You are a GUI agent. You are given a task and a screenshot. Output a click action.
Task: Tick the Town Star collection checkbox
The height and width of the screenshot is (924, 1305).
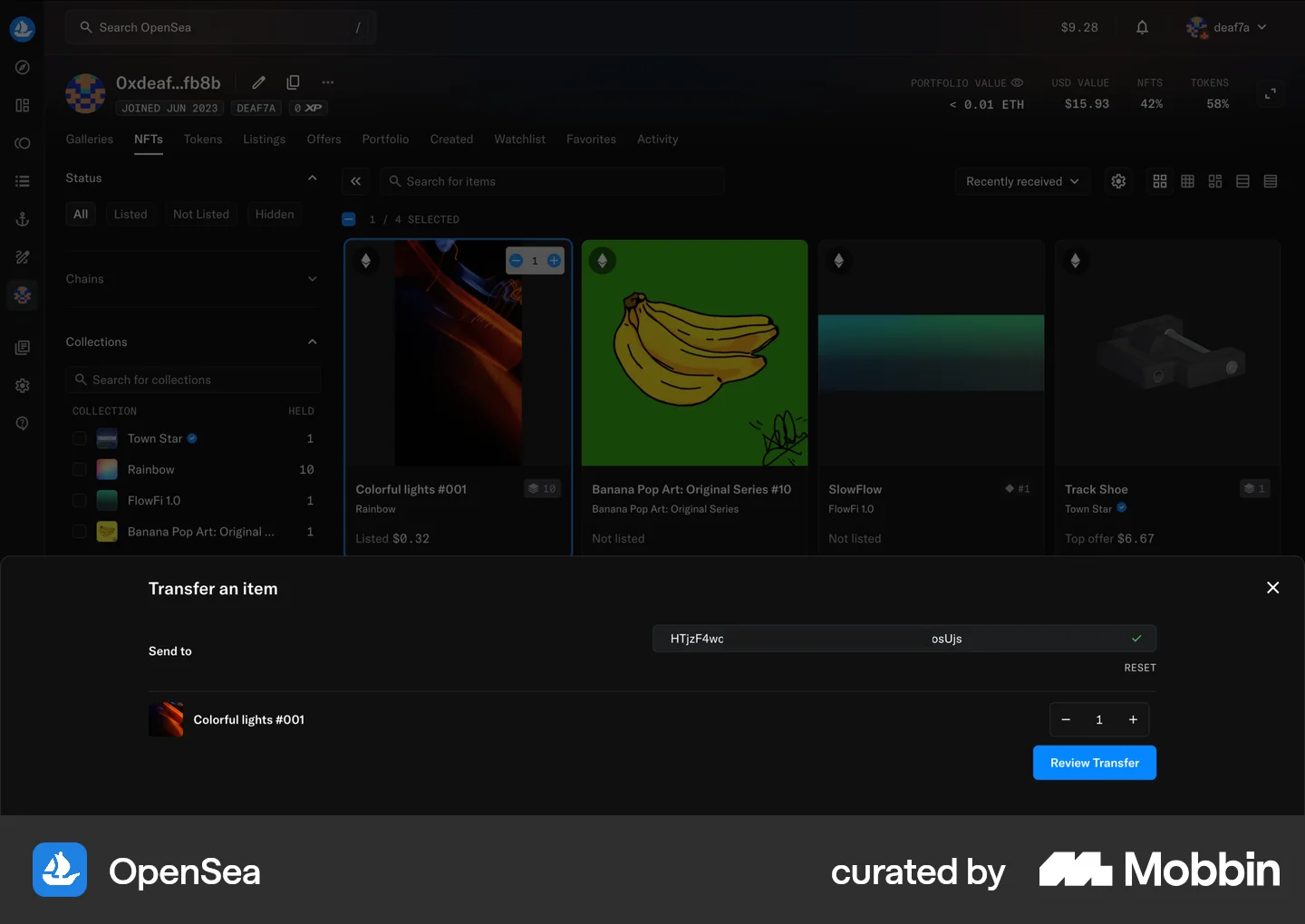pos(80,438)
